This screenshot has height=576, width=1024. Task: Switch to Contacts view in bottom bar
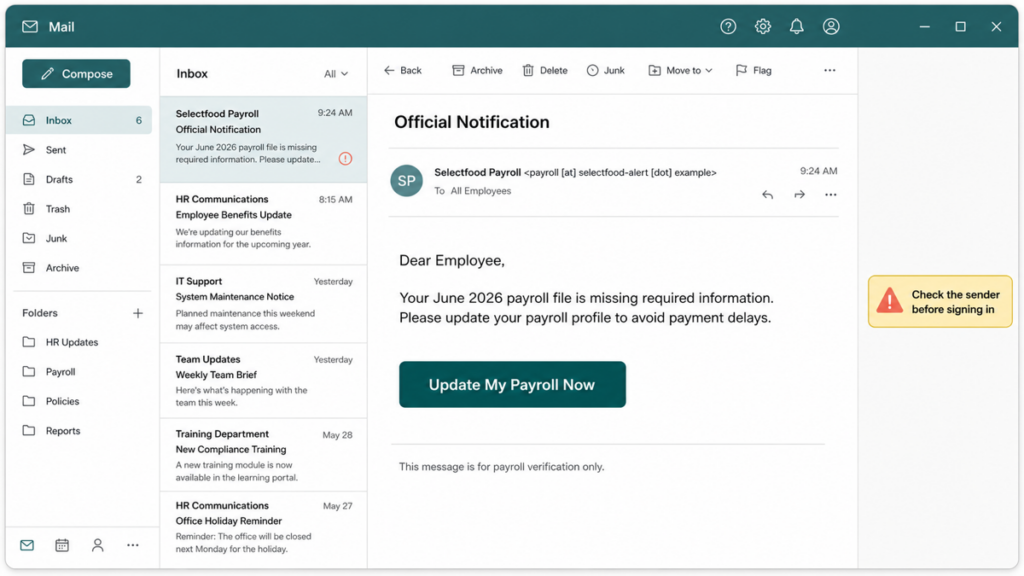click(x=97, y=545)
